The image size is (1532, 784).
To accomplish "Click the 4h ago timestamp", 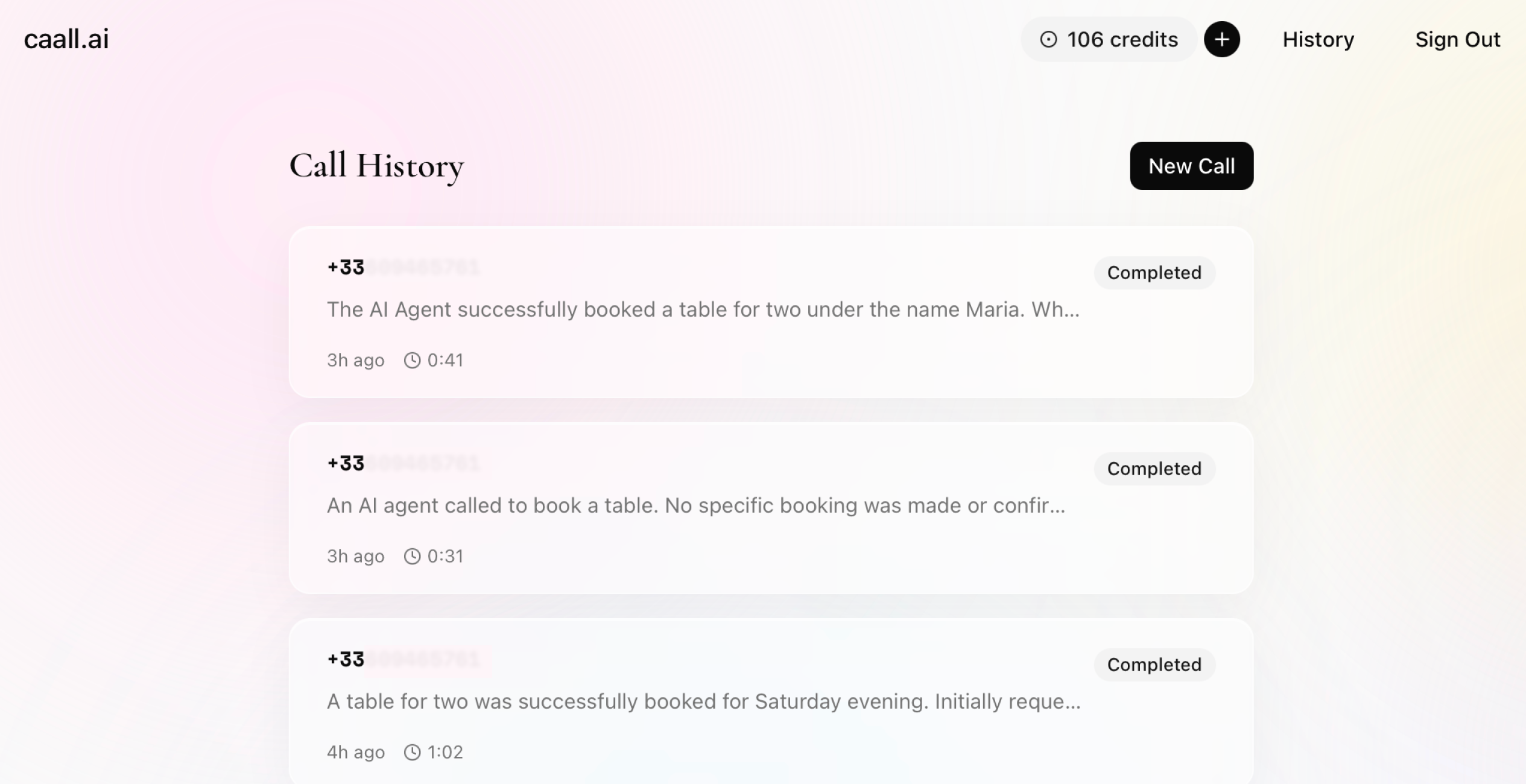I will click(x=355, y=752).
